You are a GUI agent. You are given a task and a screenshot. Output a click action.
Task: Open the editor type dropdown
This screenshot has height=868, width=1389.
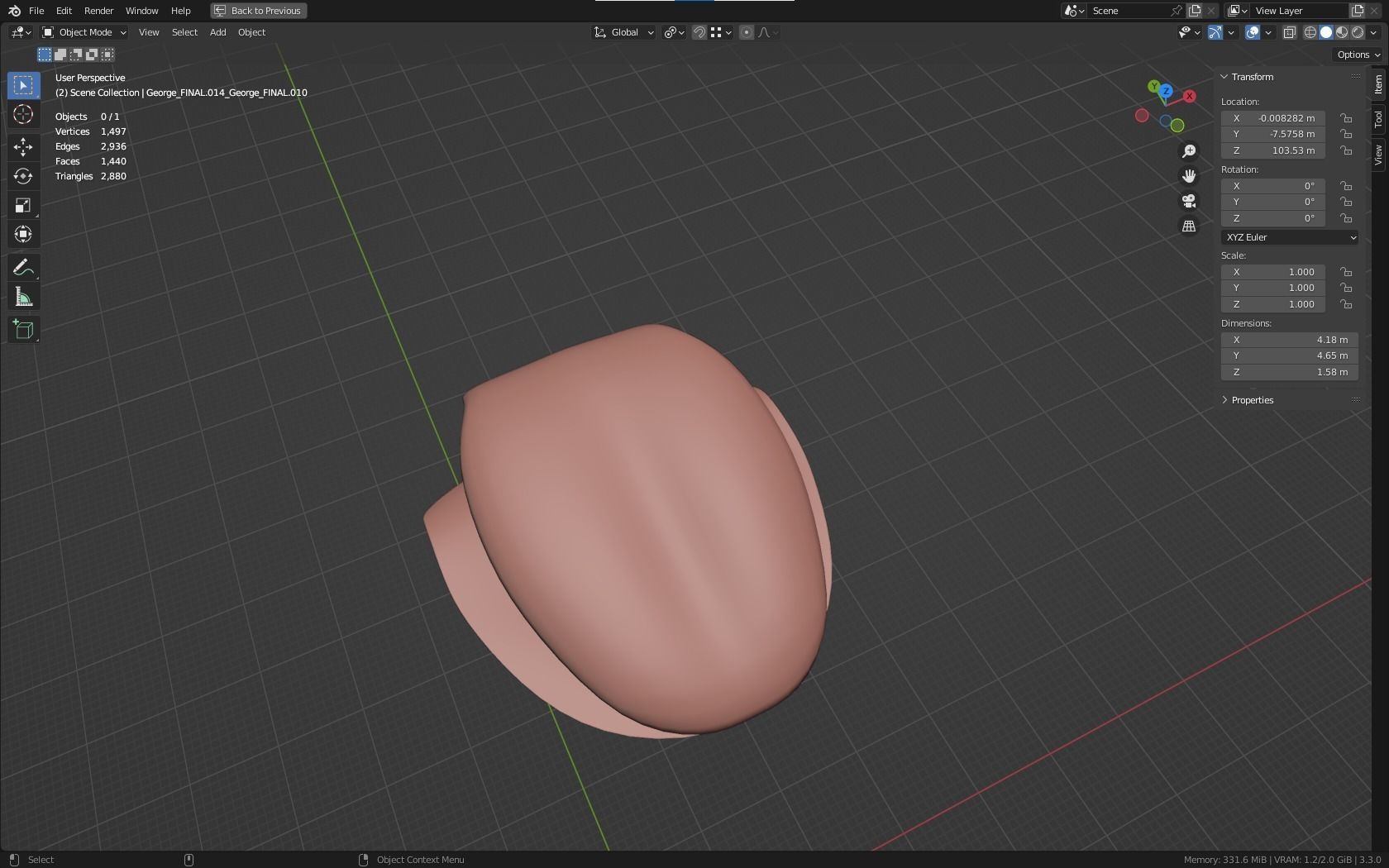click(21, 32)
